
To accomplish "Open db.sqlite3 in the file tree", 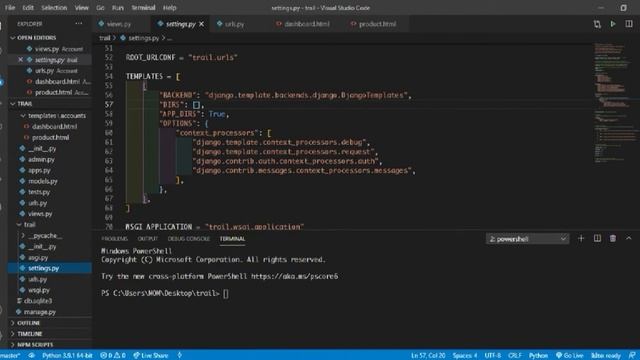I will (x=38, y=301).
